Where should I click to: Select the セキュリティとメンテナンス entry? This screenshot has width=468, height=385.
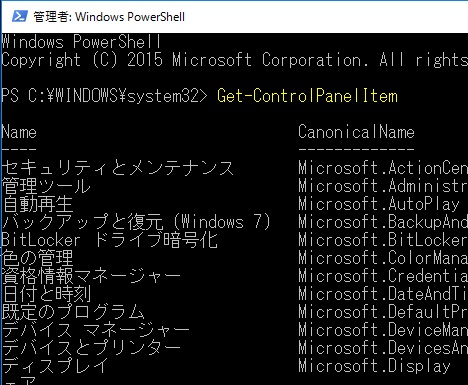tap(118, 168)
